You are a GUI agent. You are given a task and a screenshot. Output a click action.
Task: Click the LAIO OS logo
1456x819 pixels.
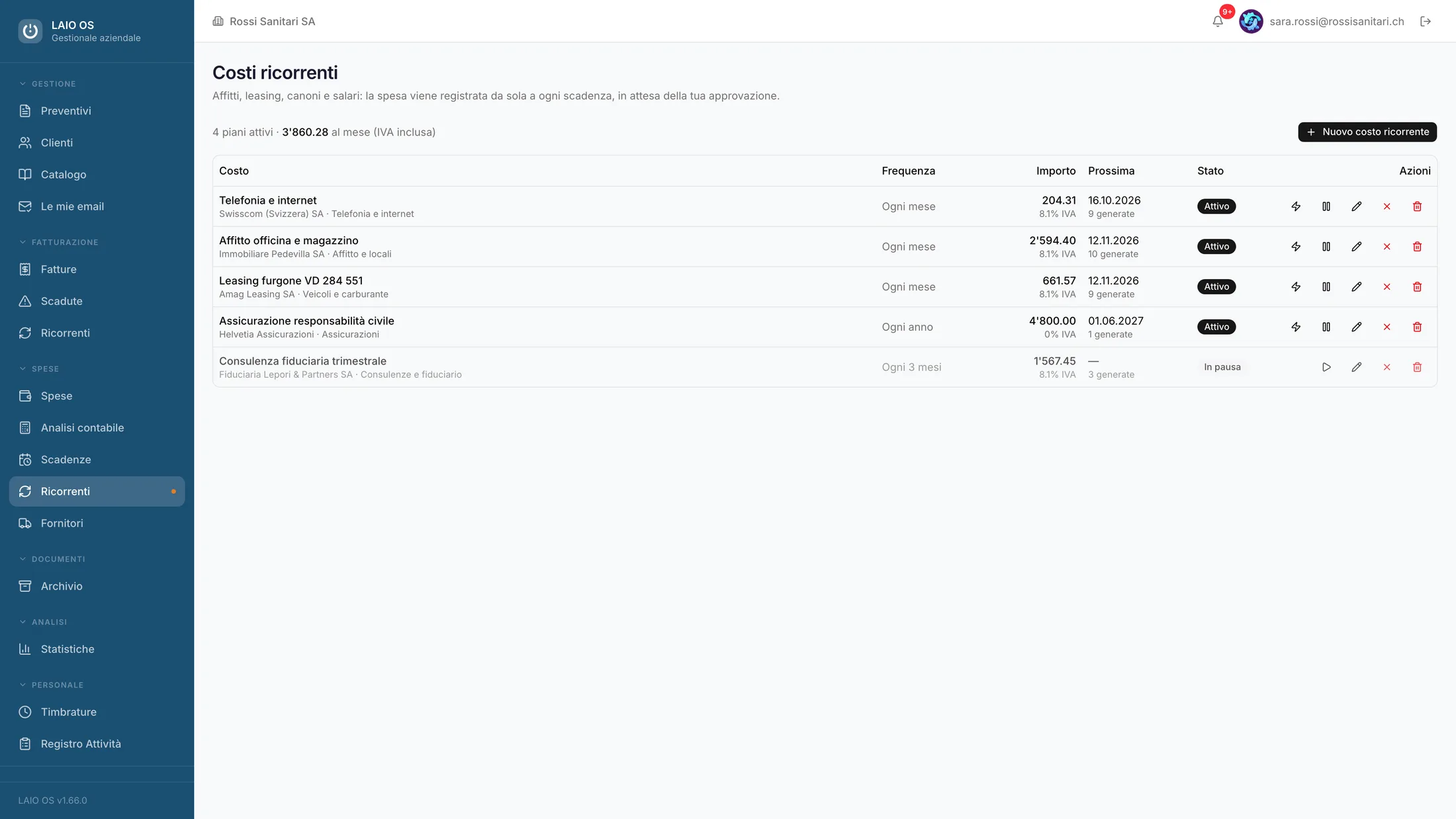click(x=30, y=30)
